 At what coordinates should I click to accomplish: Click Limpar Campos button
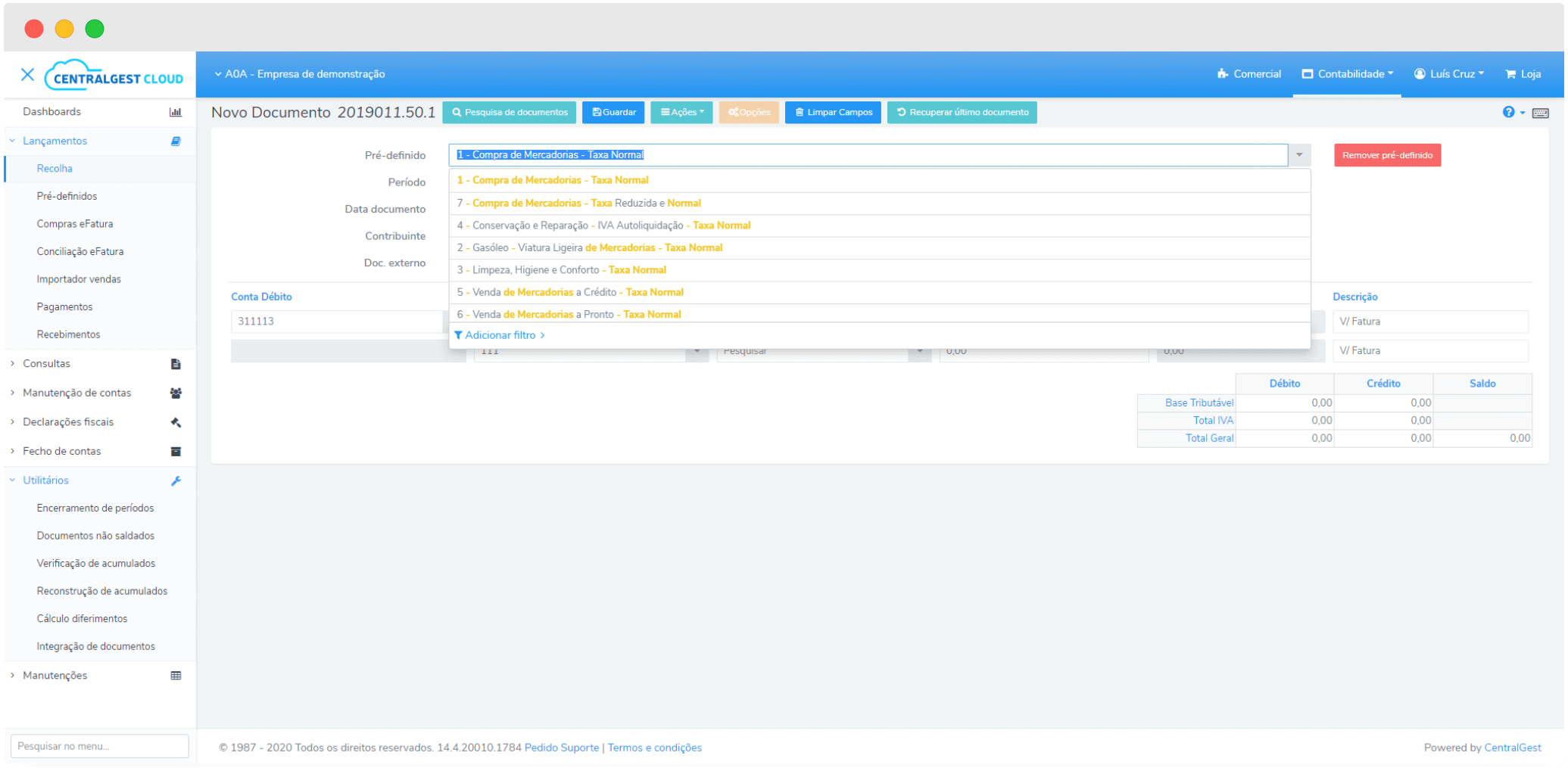[833, 112]
